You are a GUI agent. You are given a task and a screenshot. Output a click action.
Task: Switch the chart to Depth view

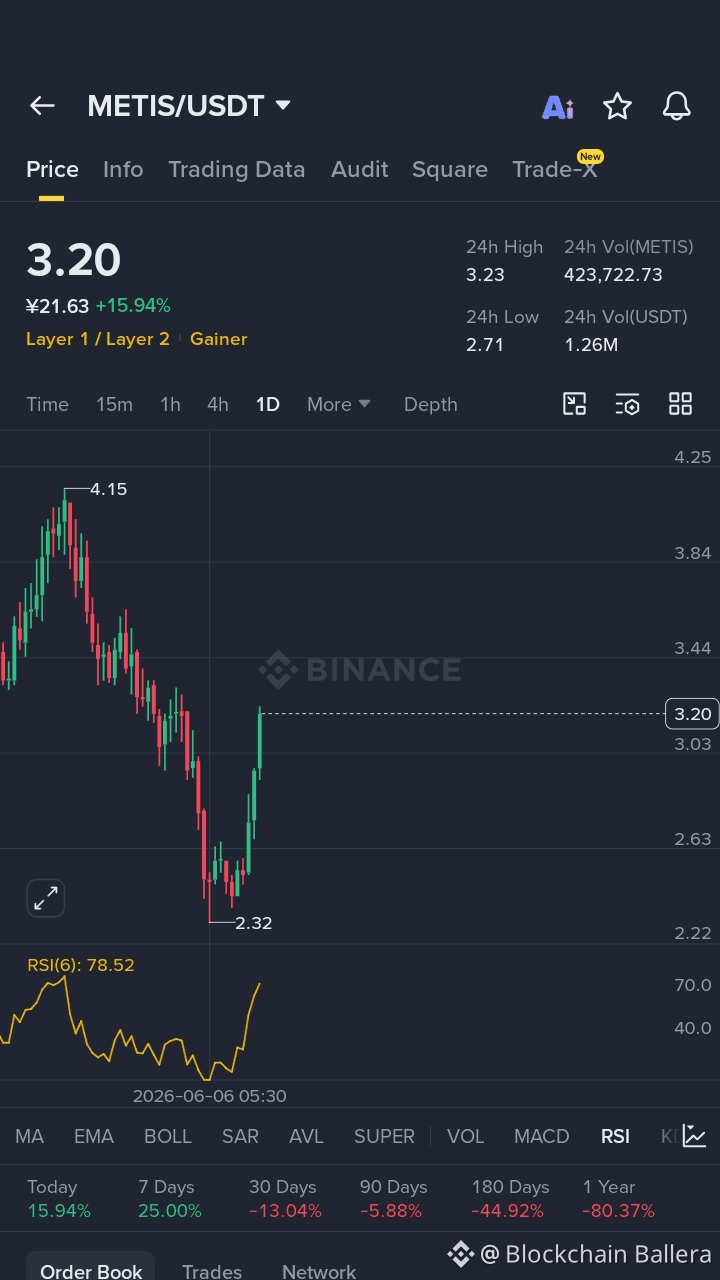(x=431, y=404)
